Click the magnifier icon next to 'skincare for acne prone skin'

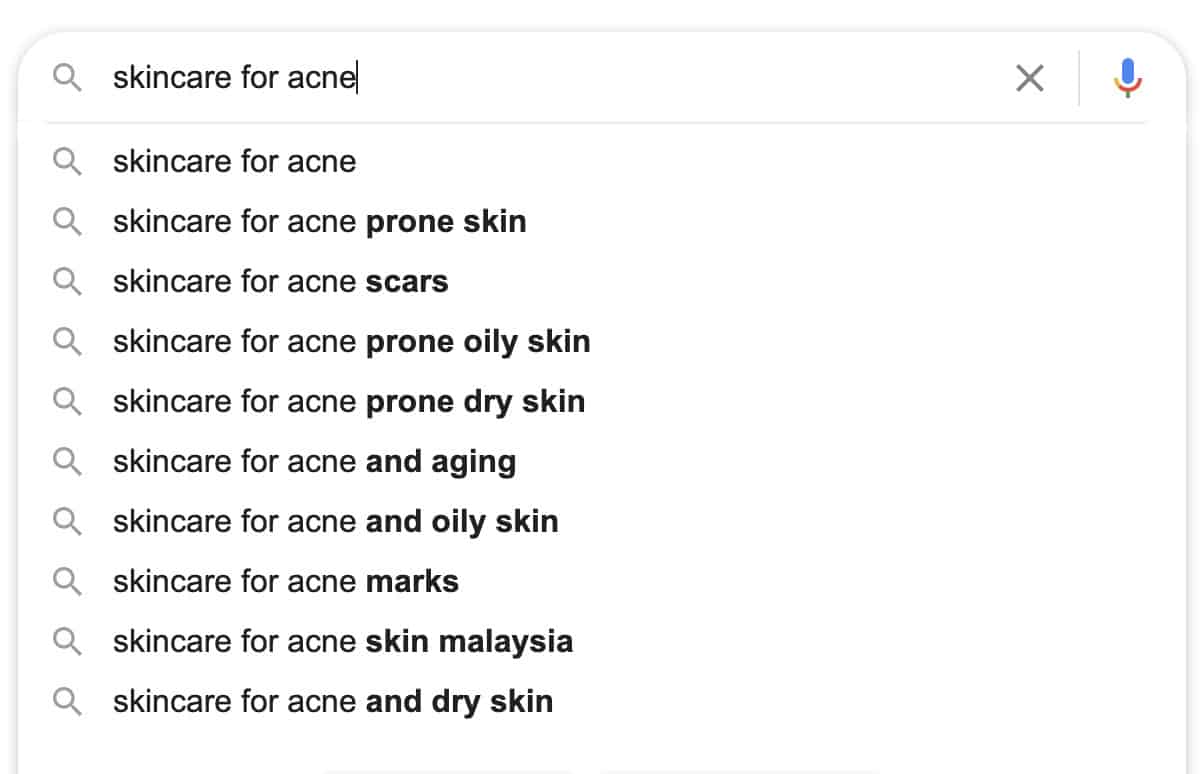67,221
